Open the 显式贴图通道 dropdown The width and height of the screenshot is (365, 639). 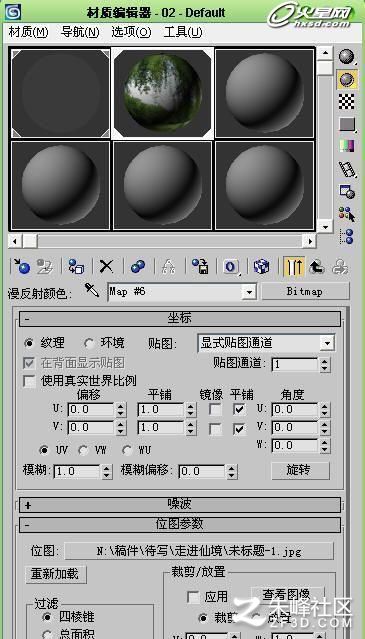266,343
